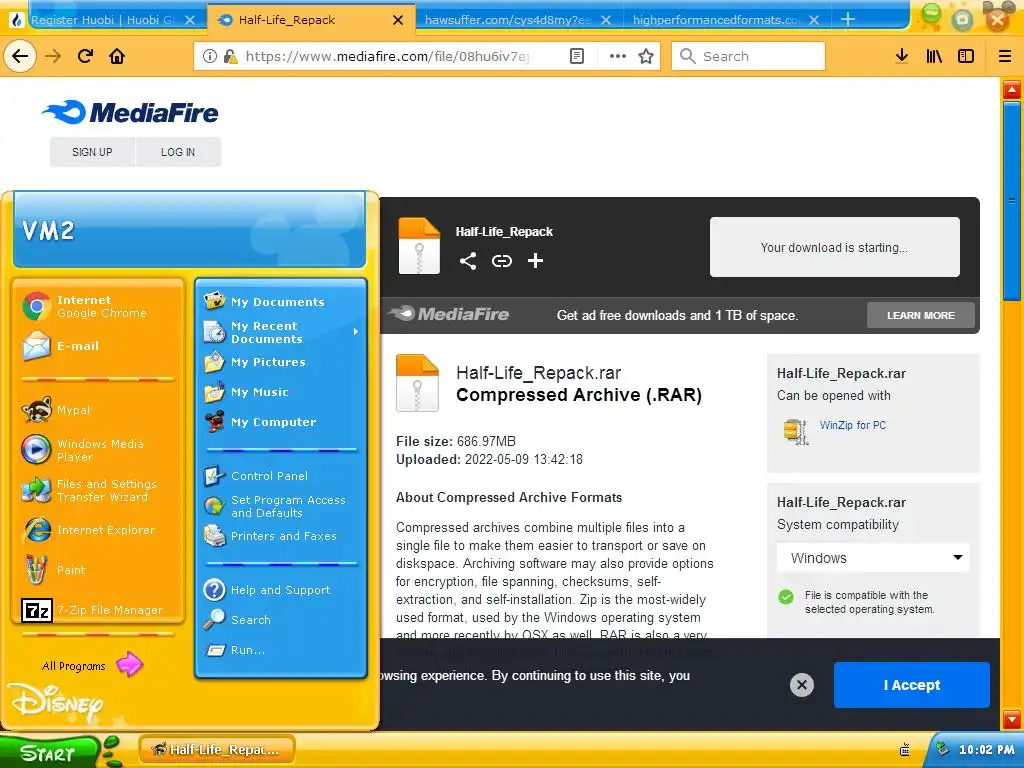Open the WinZip for PC link
The height and width of the screenshot is (768, 1024).
coord(852,425)
